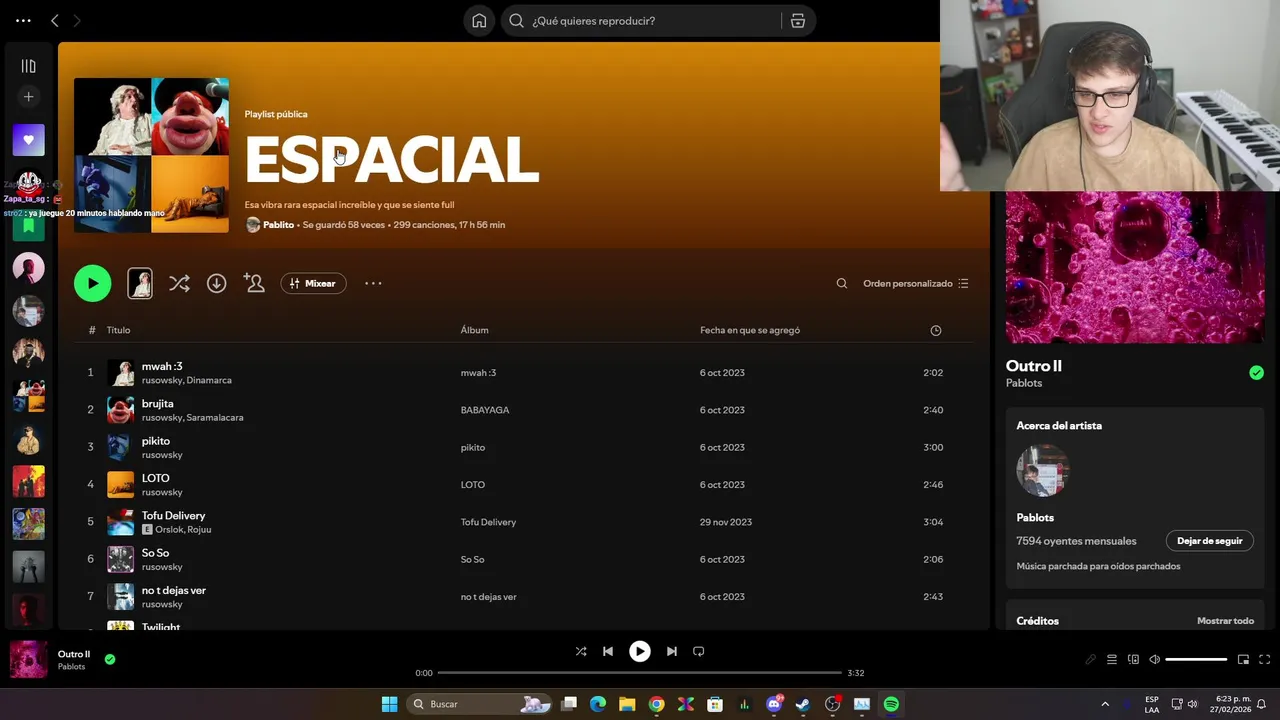1280x720 pixels.
Task: Click the ESPACIAL playlist cover art
Action: point(151,155)
